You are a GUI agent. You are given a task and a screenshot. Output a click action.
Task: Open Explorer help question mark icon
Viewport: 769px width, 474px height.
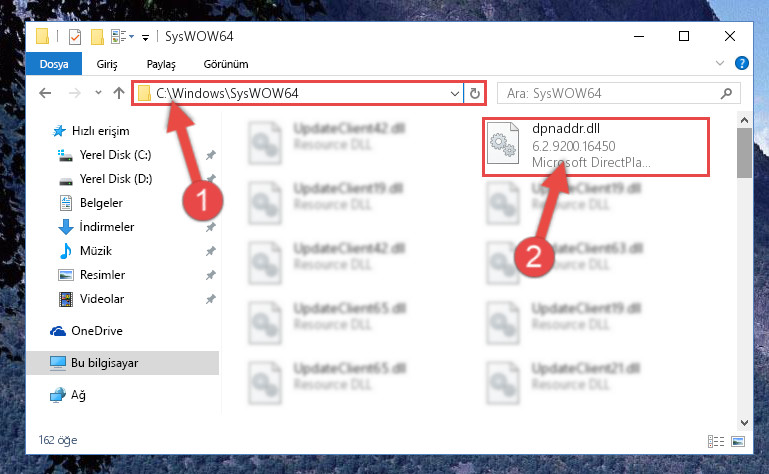point(742,63)
